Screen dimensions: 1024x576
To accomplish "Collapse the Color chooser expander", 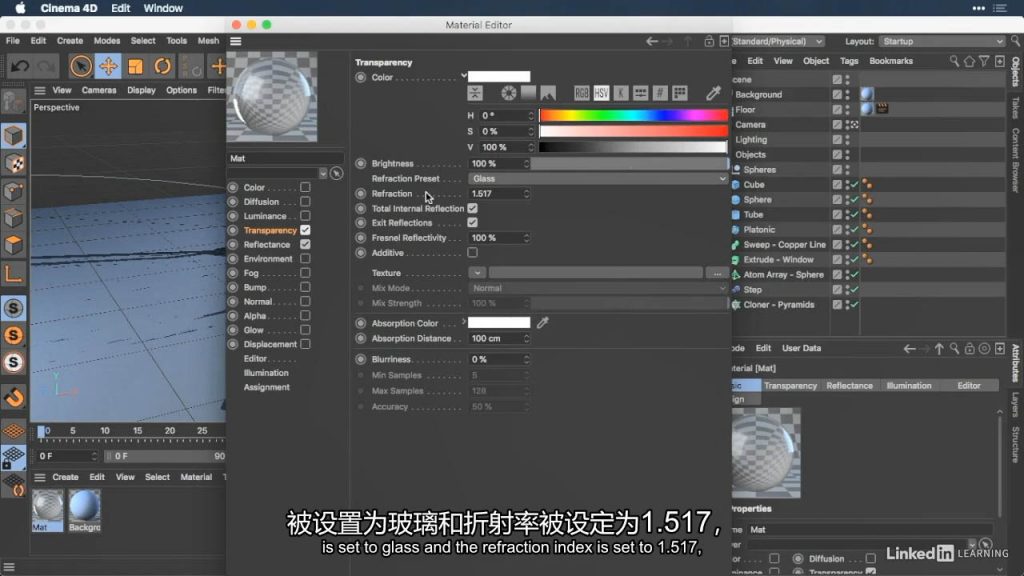I will (464, 76).
